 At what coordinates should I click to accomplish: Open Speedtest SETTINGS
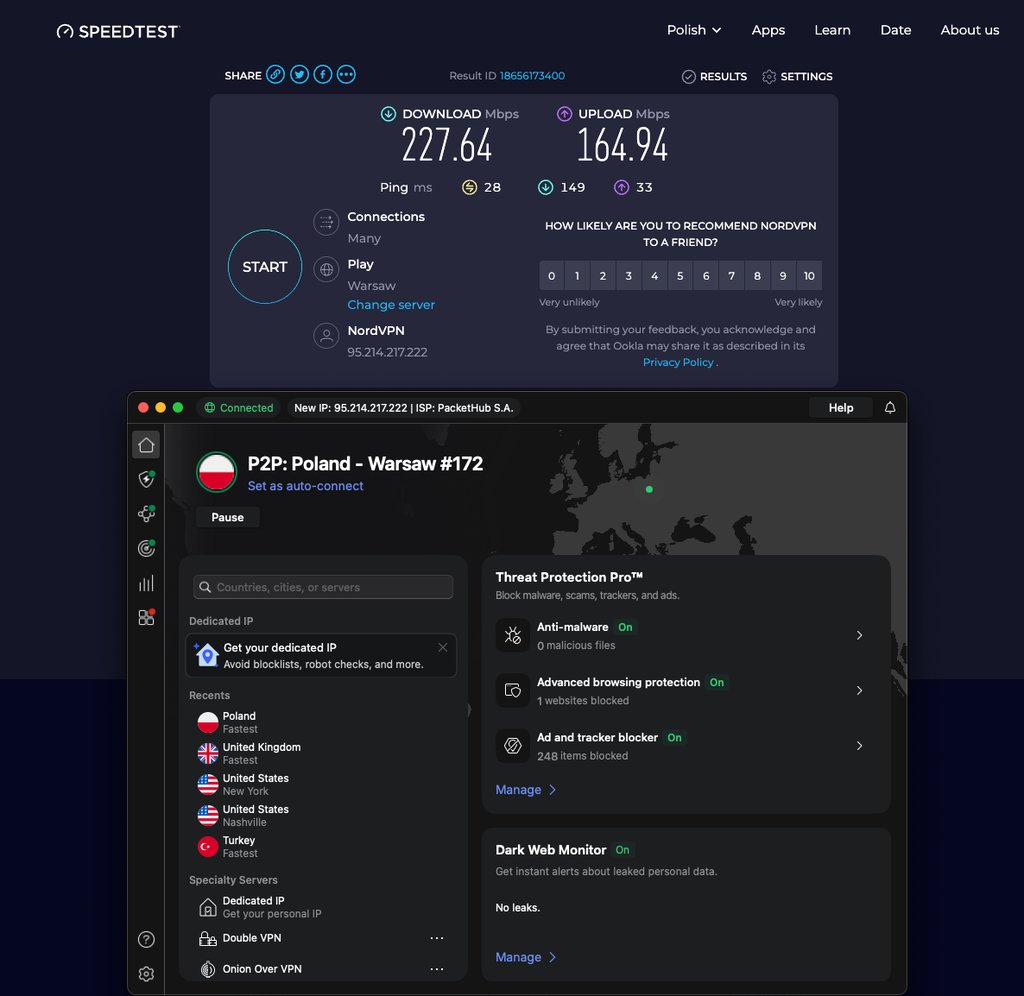[x=797, y=76]
